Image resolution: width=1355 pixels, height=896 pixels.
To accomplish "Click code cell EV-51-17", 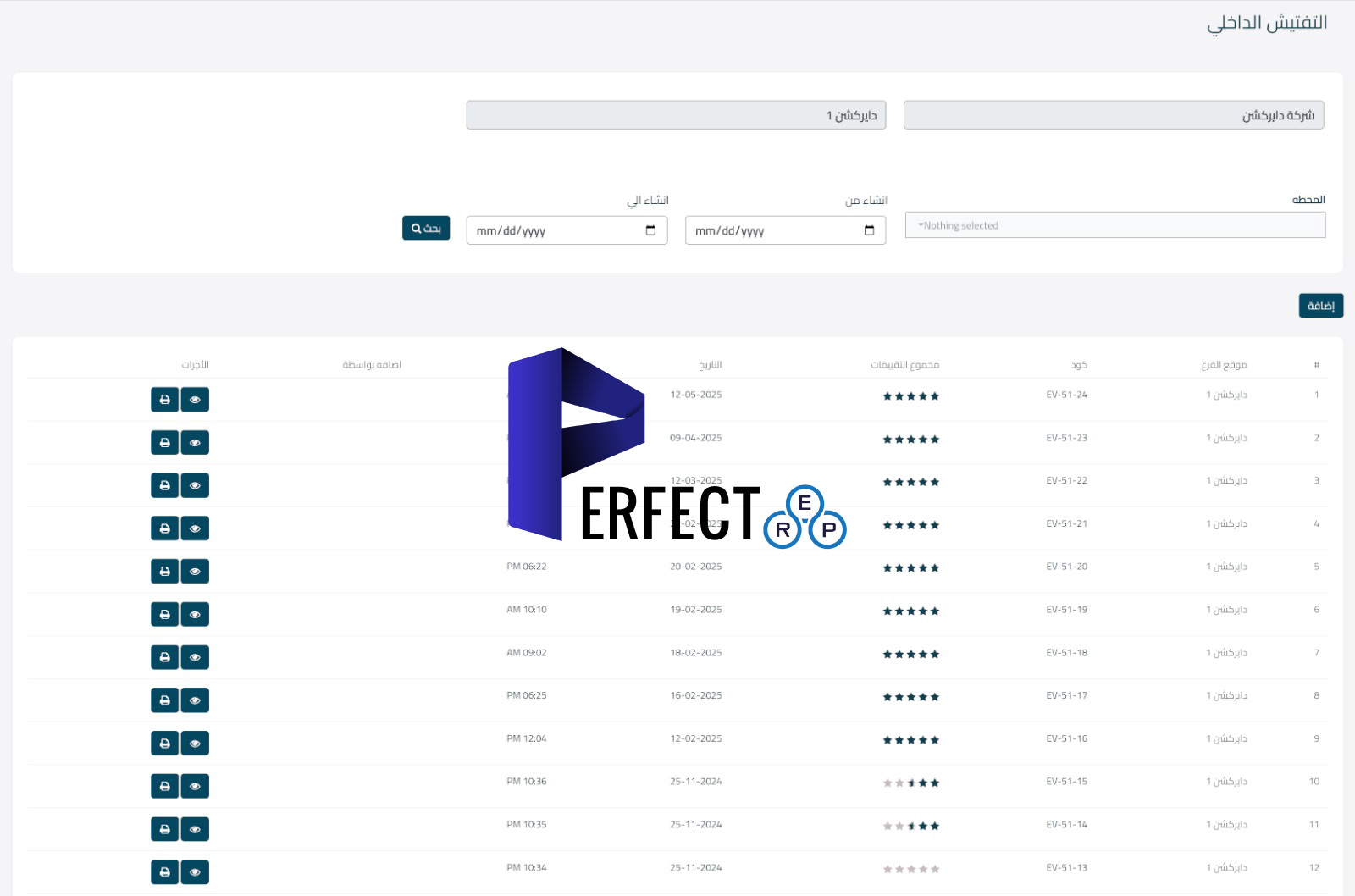I will [1066, 695].
